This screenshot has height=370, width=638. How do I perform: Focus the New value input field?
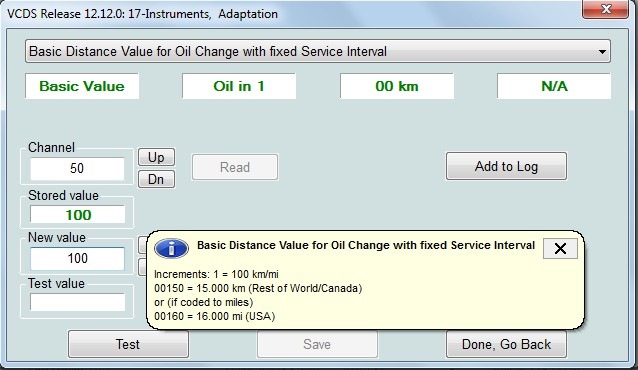click(77, 258)
